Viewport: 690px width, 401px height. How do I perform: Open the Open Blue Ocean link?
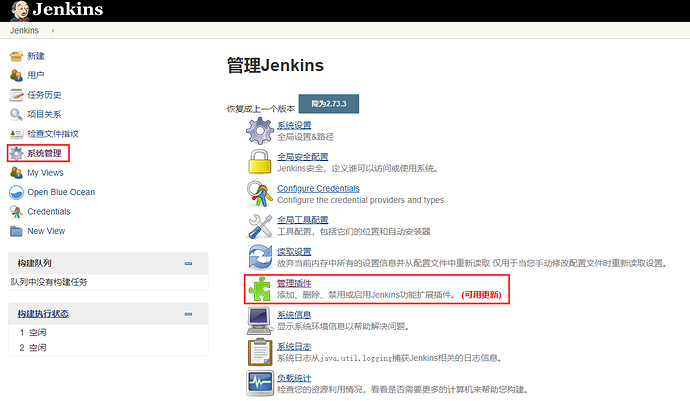coord(61,192)
